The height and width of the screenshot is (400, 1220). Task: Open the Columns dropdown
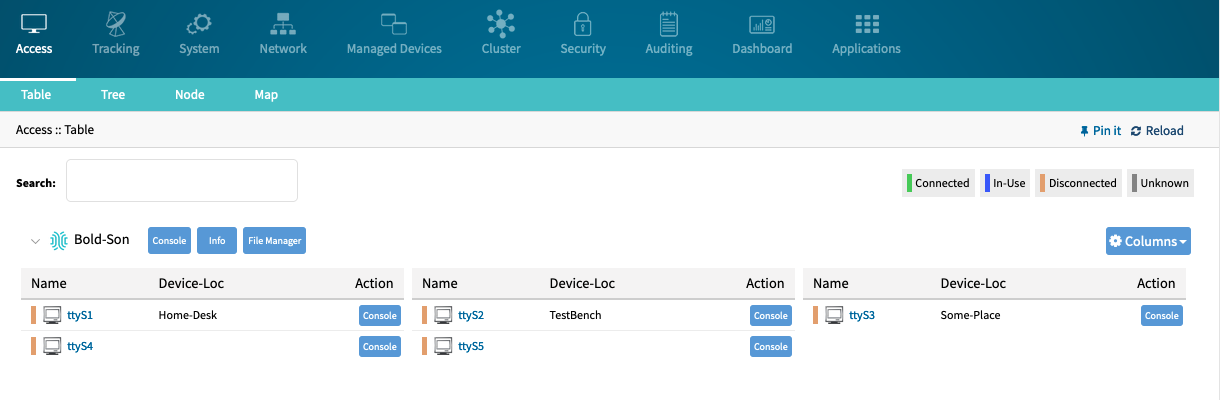(x=1148, y=241)
